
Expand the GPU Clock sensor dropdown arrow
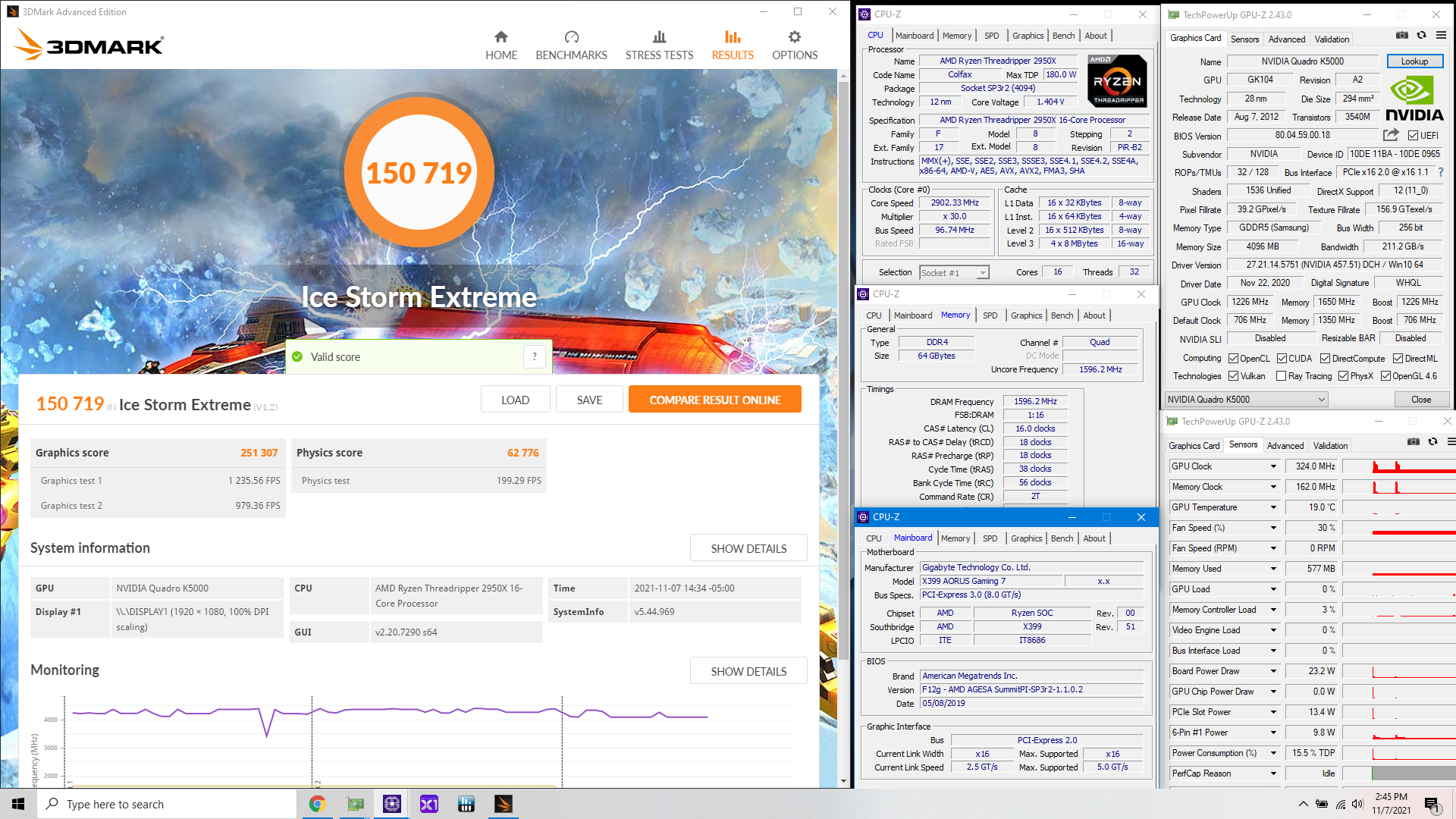coord(1273,466)
